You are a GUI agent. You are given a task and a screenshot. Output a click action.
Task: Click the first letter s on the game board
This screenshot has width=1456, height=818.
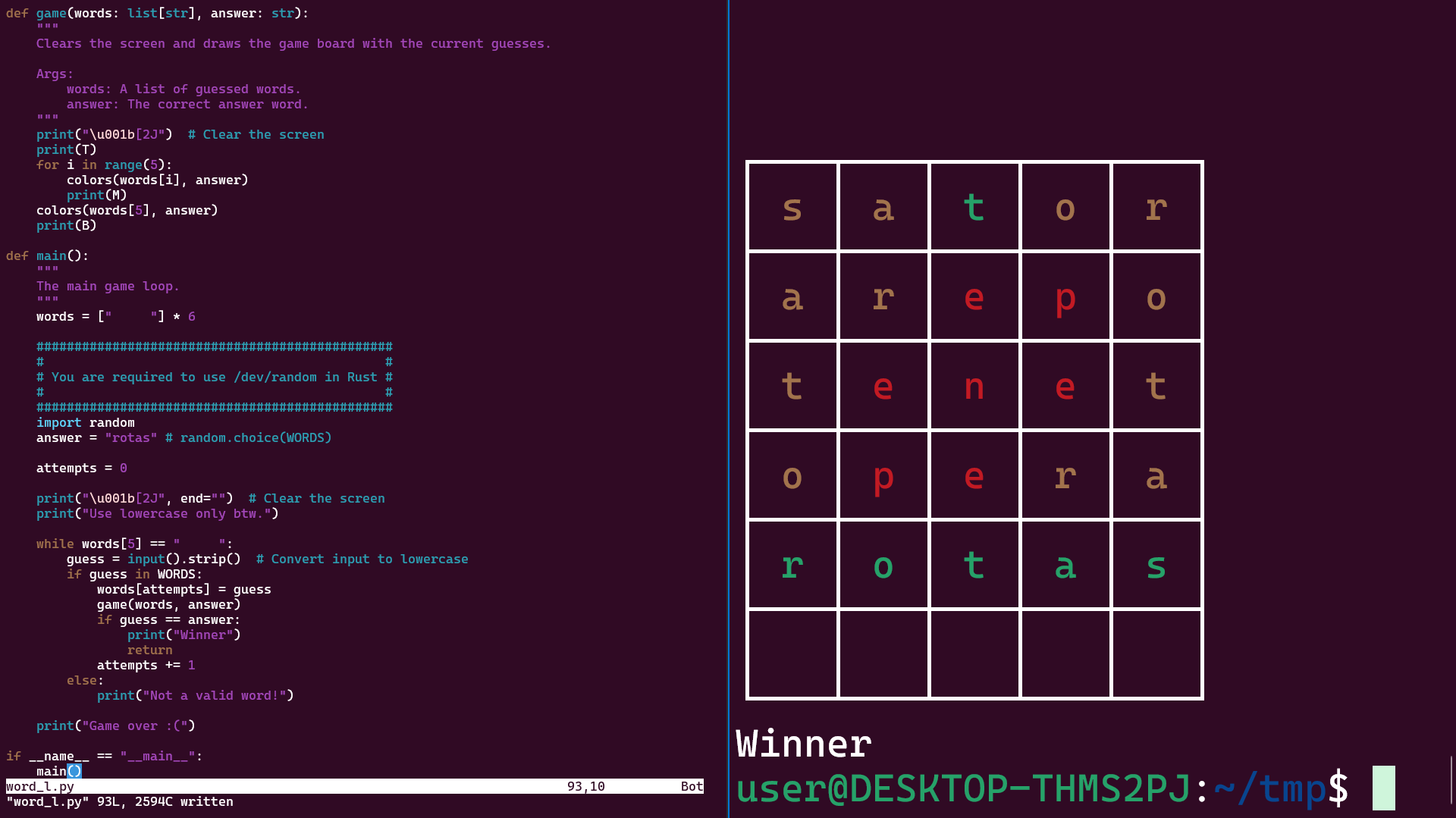coord(792,208)
